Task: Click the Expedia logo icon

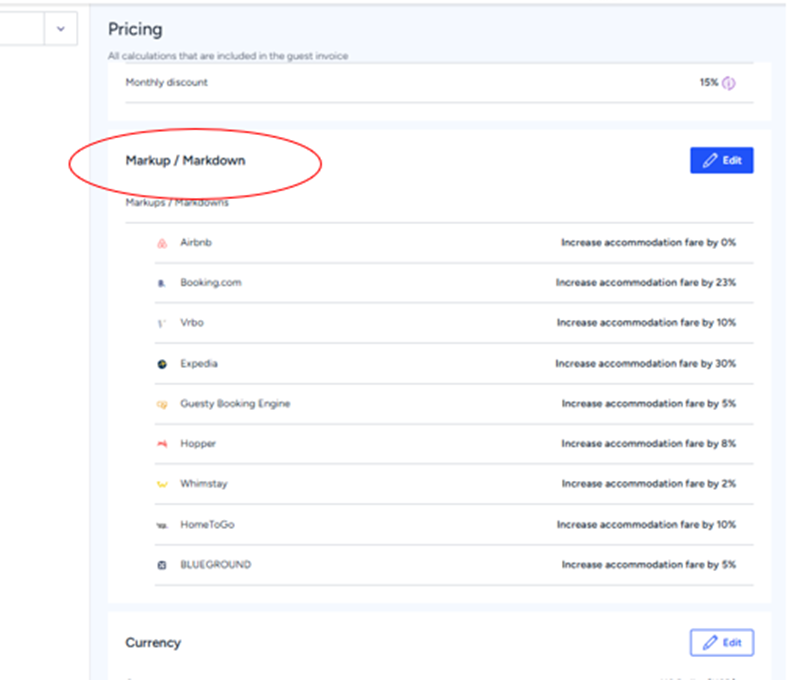Action: click(162, 364)
